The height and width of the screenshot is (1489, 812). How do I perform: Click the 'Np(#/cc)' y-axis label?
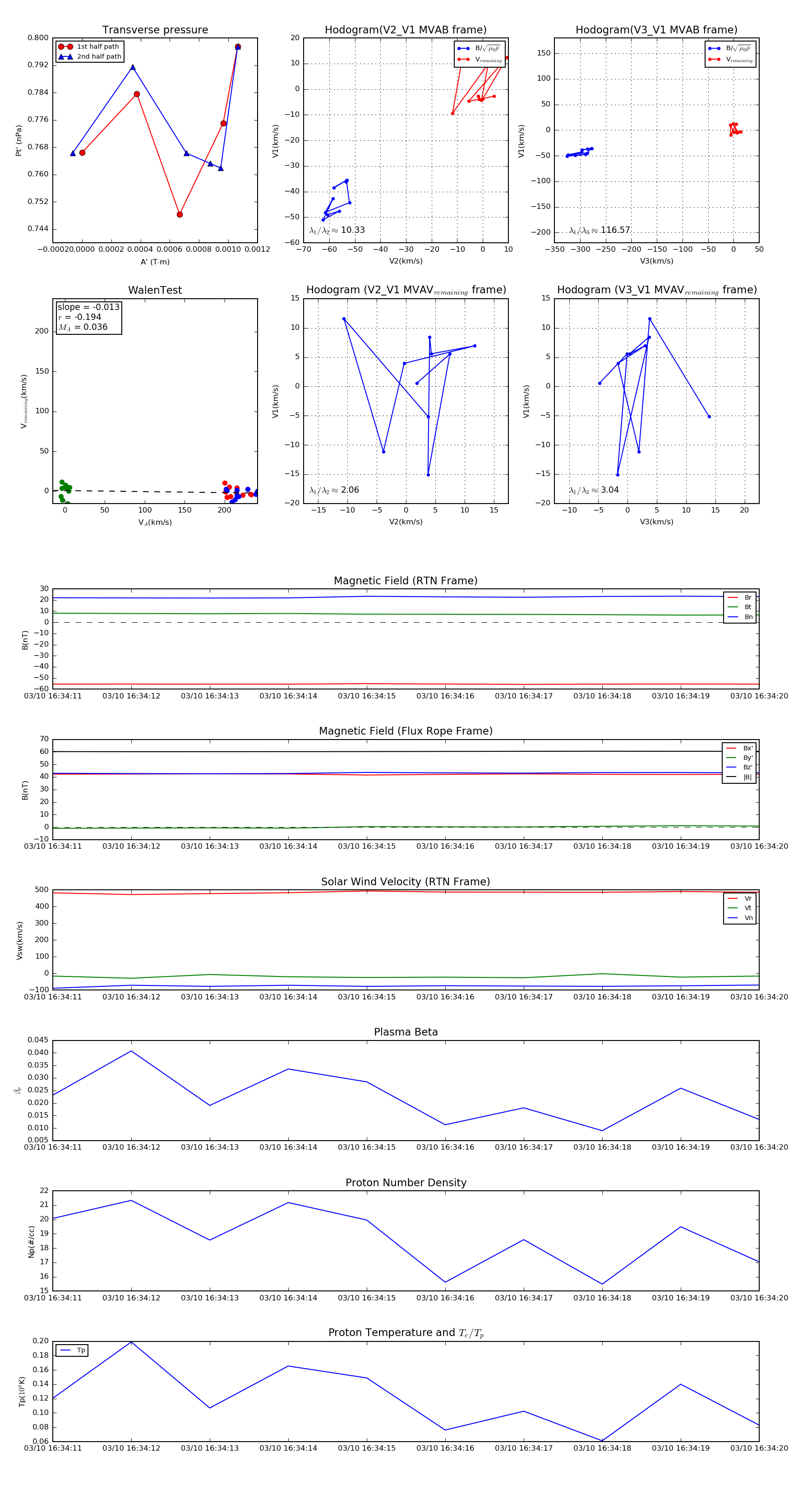[x=31, y=1242]
